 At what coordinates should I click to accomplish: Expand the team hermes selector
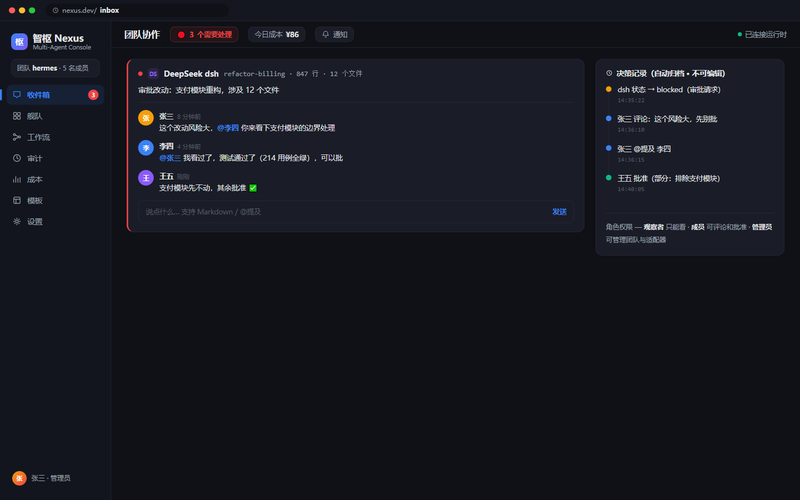tap(55, 68)
